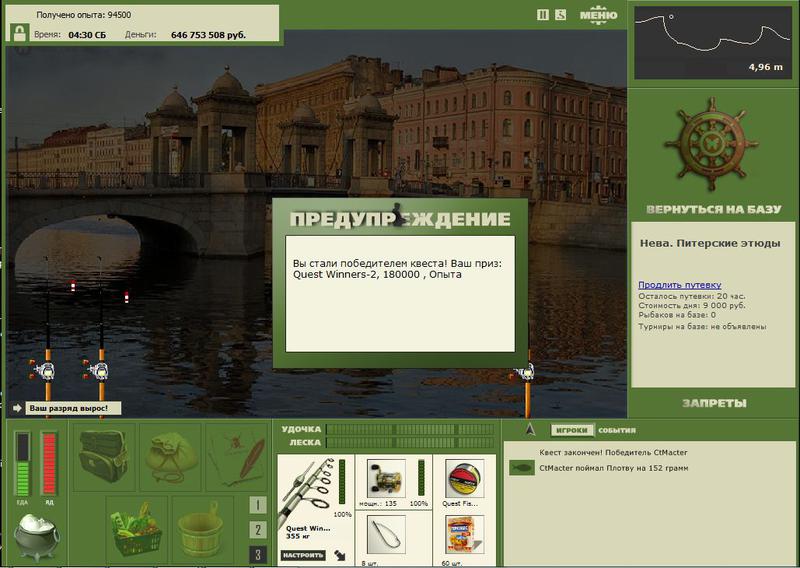Click the padlock icon beside the time readout
The width and height of the screenshot is (800, 568).
tap(19, 33)
